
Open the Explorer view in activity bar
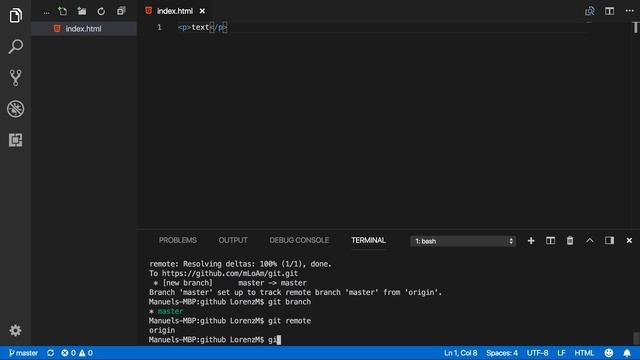pos(16,16)
